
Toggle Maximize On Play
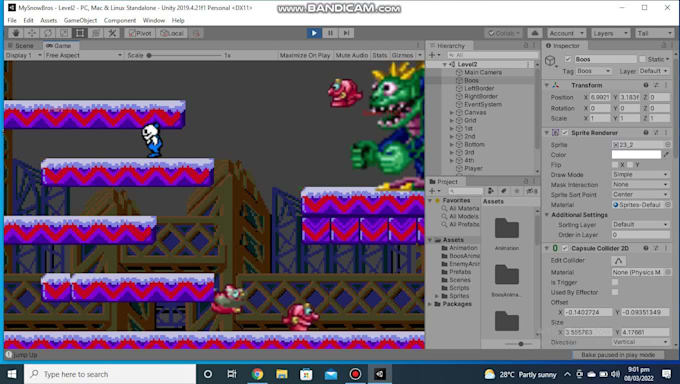(x=305, y=55)
